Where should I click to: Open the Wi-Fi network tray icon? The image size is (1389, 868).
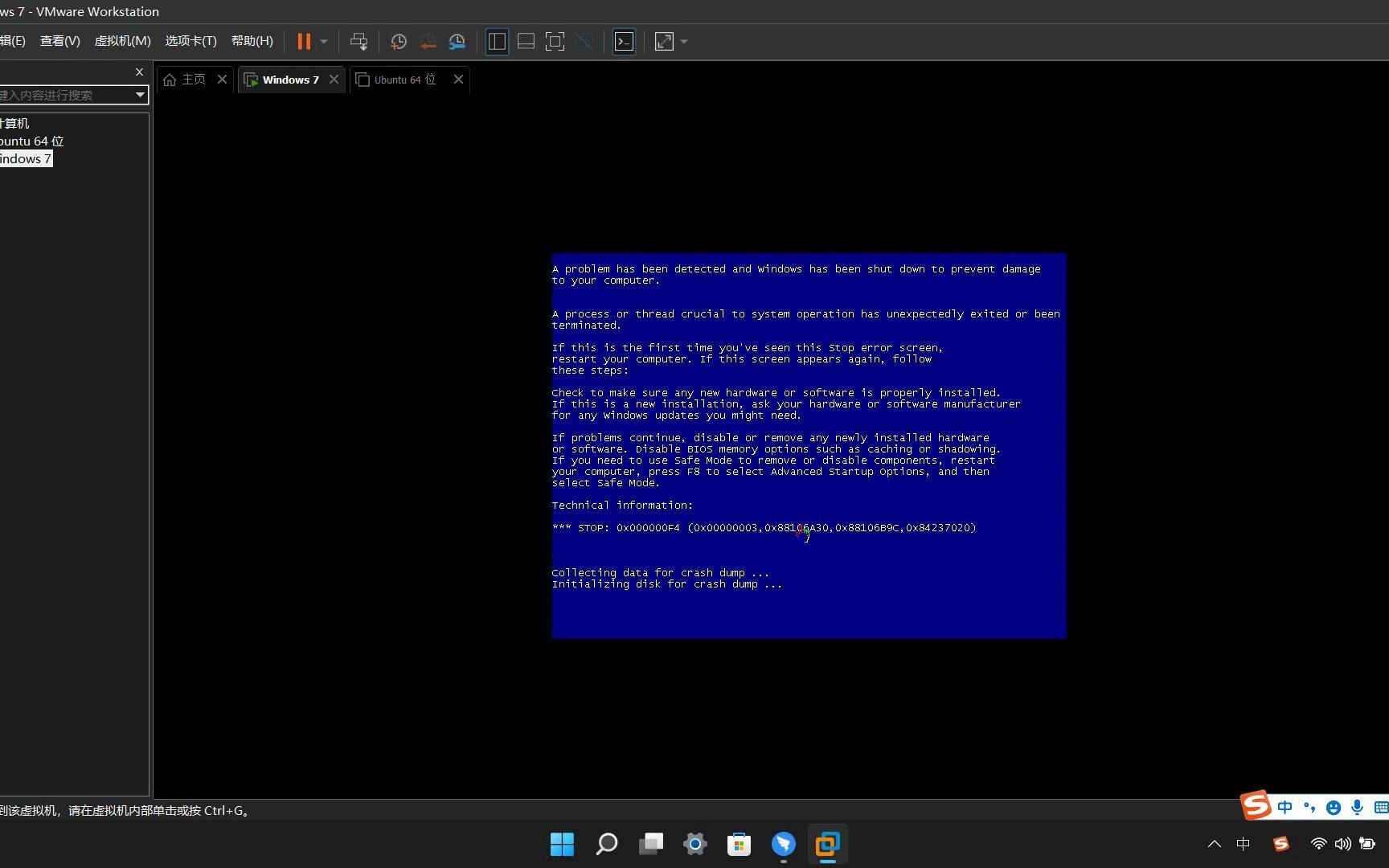1318,844
